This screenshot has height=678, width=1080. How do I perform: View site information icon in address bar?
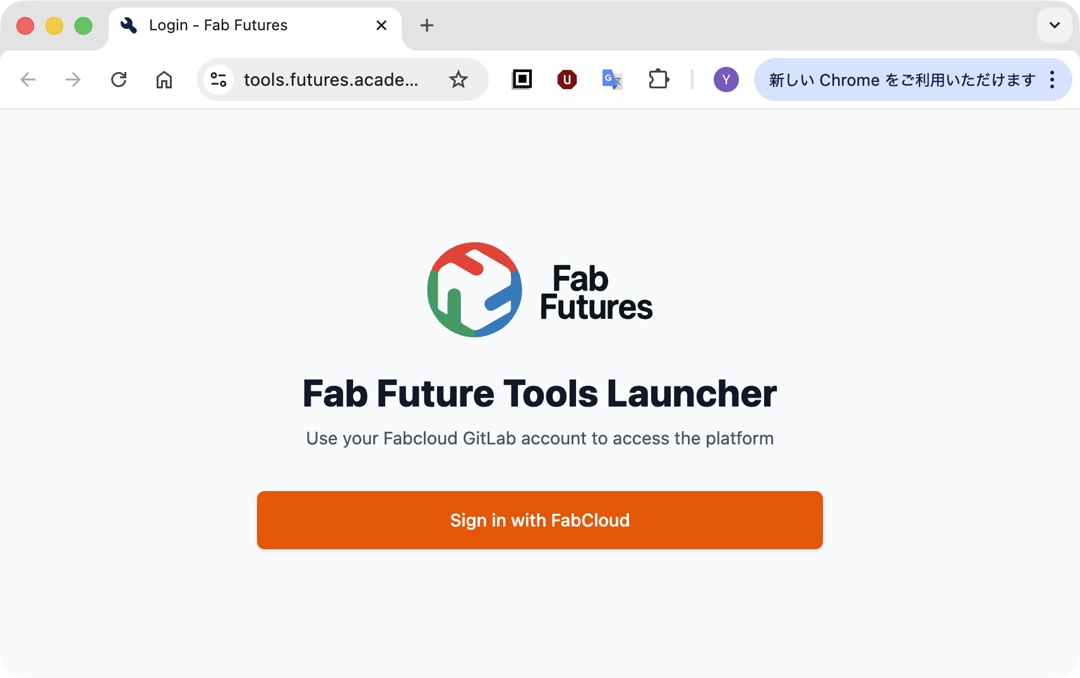click(219, 80)
